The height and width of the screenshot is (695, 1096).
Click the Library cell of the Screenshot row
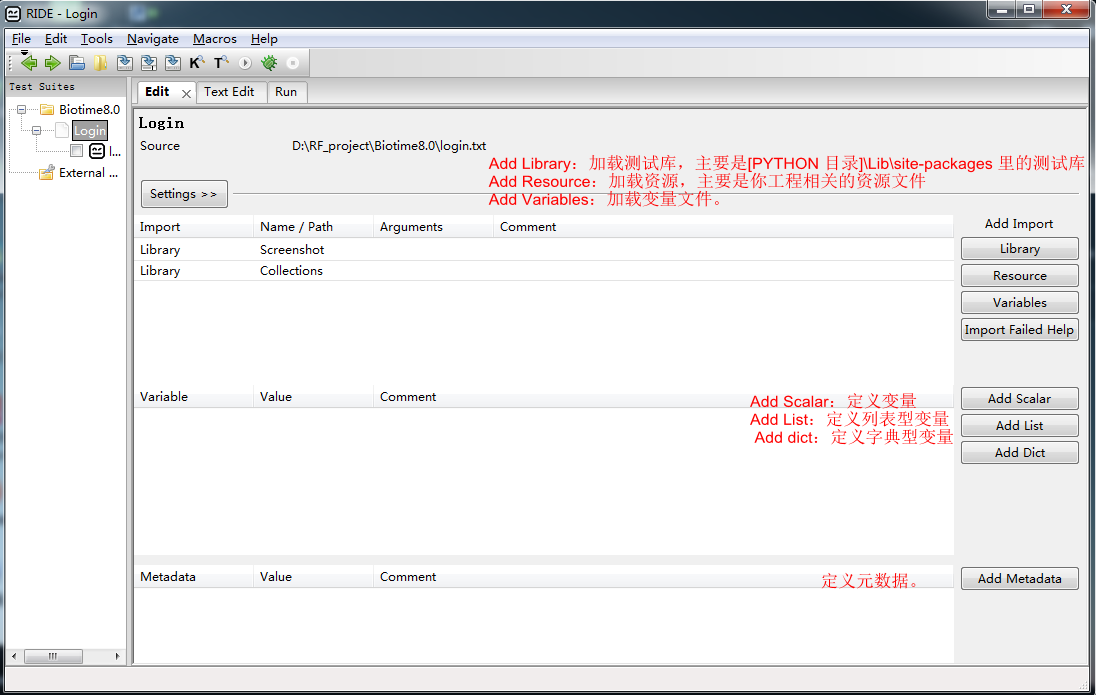tap(160, 250)
